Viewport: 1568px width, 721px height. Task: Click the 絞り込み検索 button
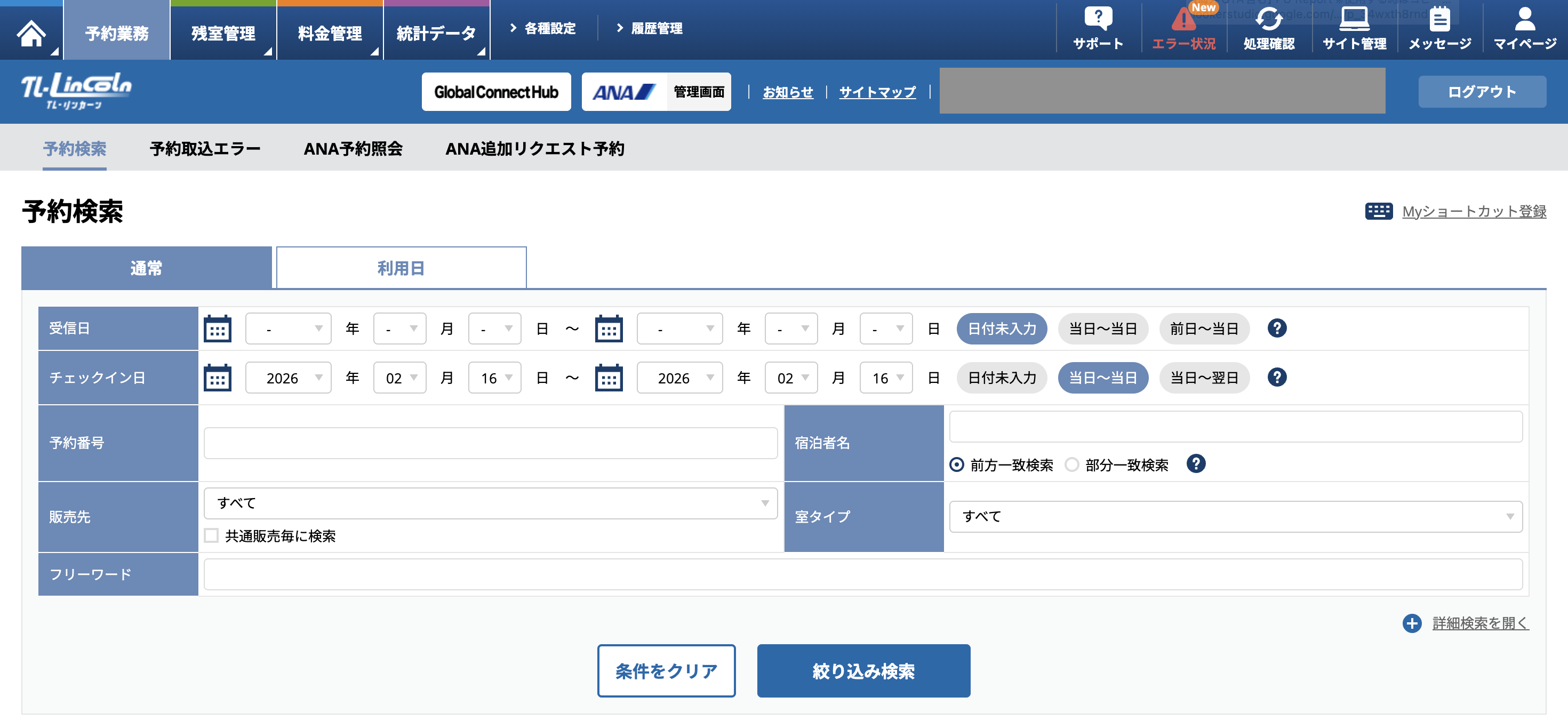click(x=863, y=670)
